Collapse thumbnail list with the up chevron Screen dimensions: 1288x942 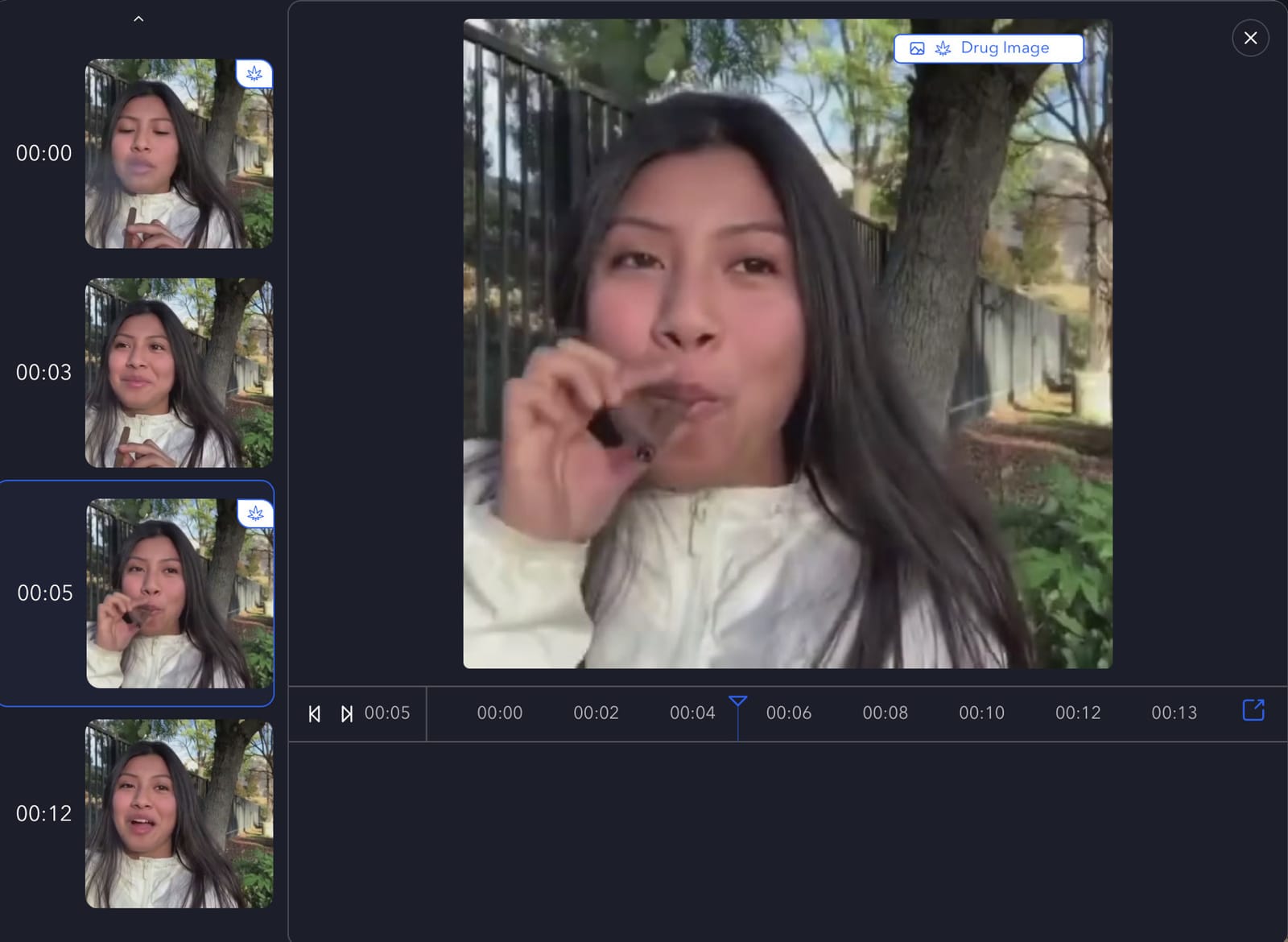tap(138, 19)
